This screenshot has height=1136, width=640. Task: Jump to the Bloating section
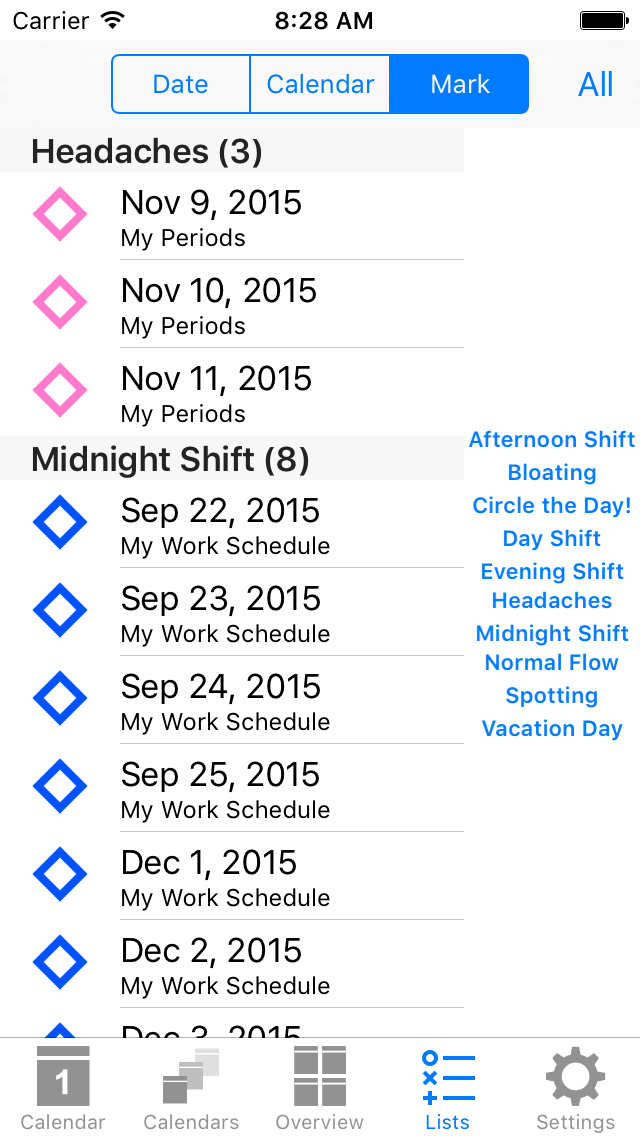tap(551, 472)
